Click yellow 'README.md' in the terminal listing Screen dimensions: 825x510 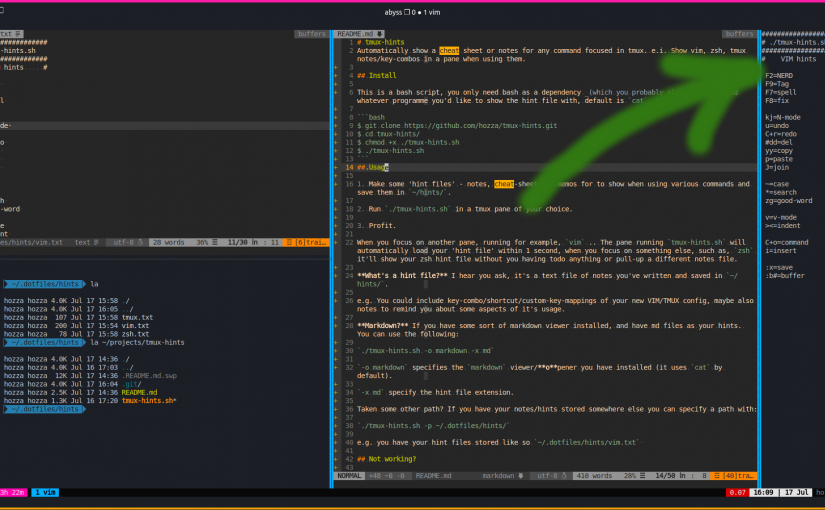pyautogui.click(x=139, y=393)
